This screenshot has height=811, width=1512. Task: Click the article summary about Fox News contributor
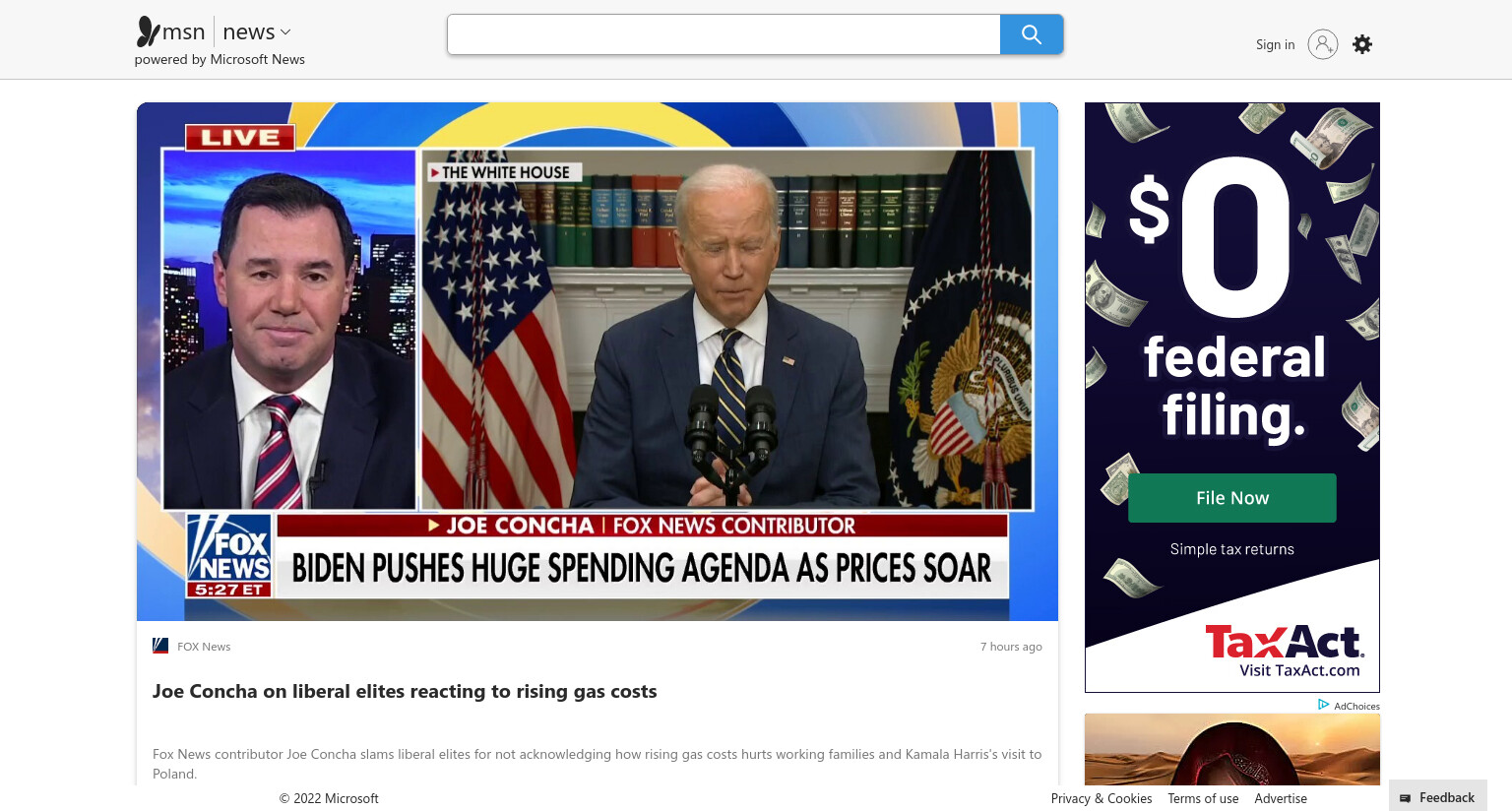[x=597, y=764]
